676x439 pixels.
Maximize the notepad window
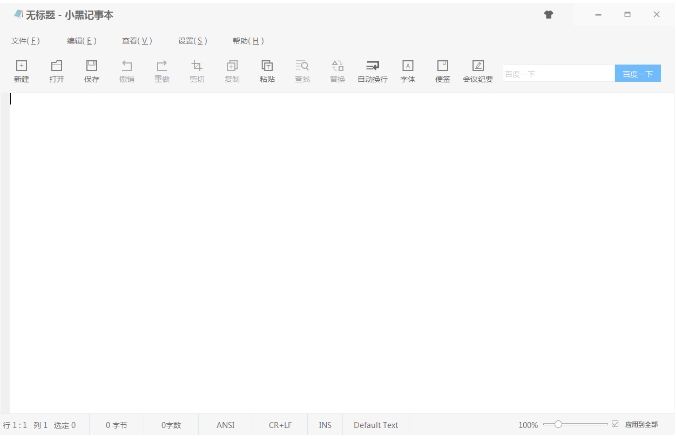(x=627, y=15)
